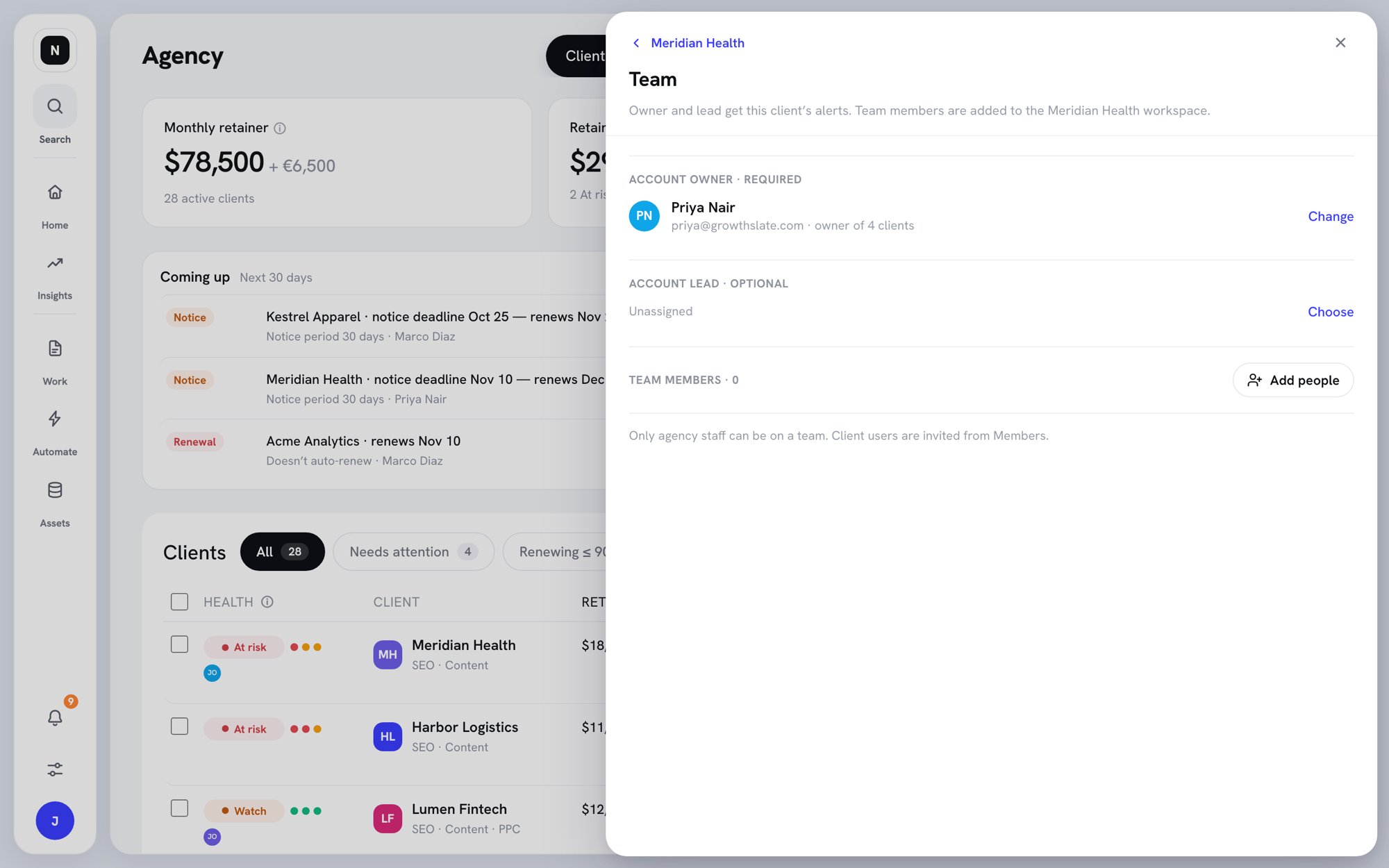Click the LF client avatar

tap(388, 819)
